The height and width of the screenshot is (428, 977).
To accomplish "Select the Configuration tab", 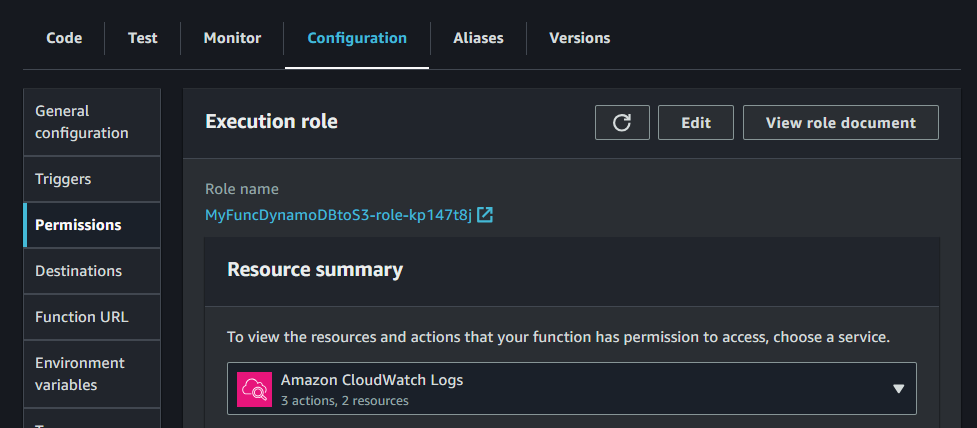I will [x=357, y=38].
